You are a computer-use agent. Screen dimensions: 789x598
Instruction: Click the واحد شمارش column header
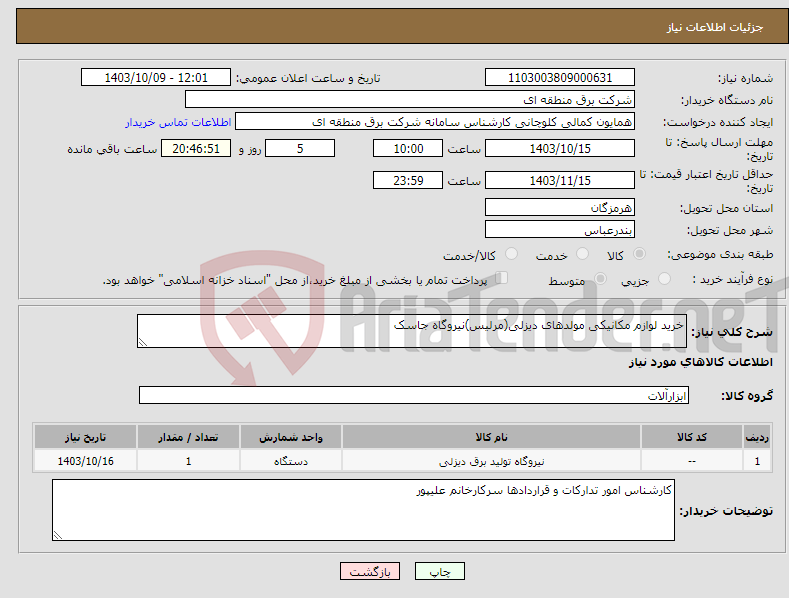(x=291, y=437)
